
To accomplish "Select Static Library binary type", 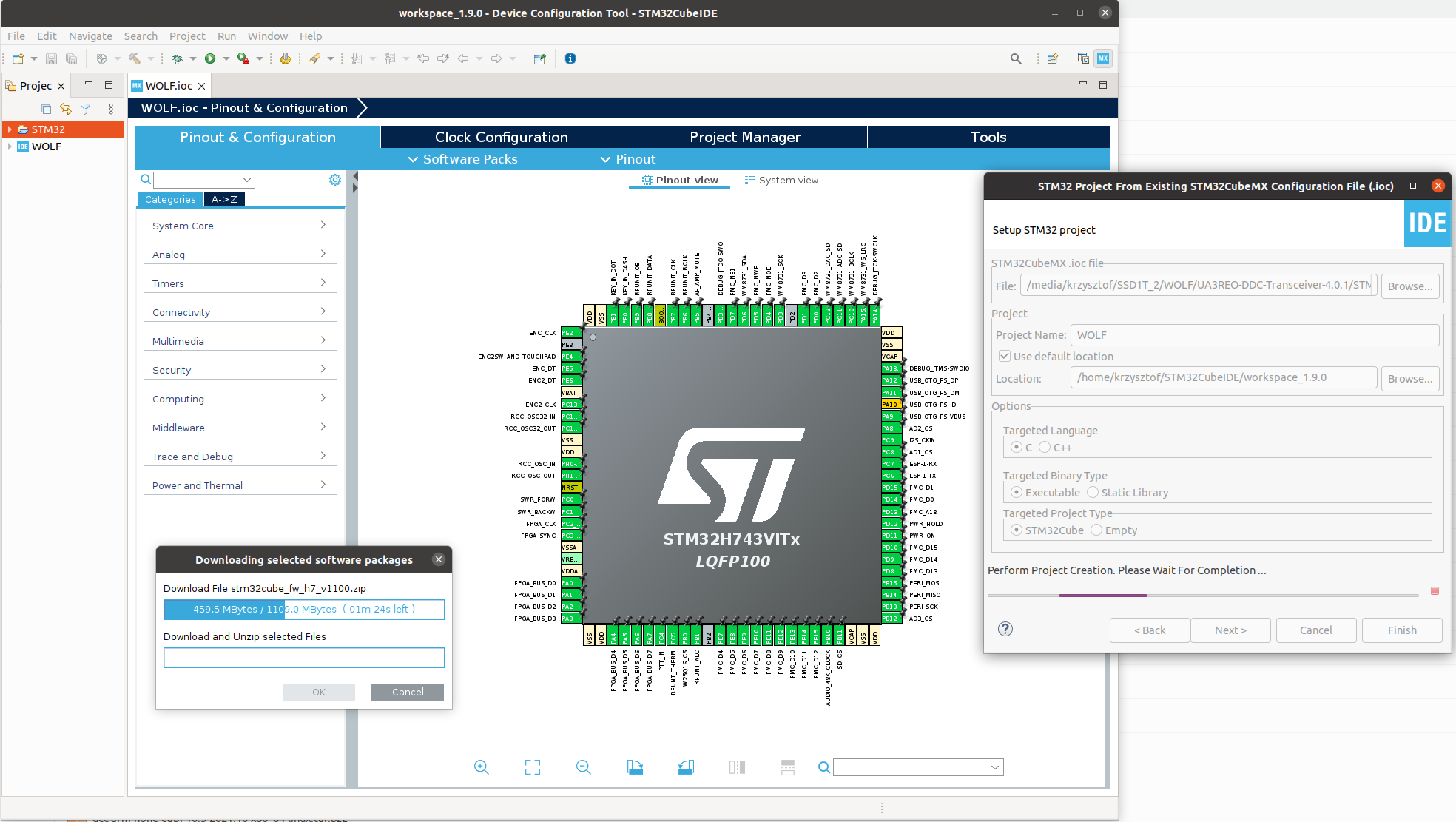I will 1093,492.
